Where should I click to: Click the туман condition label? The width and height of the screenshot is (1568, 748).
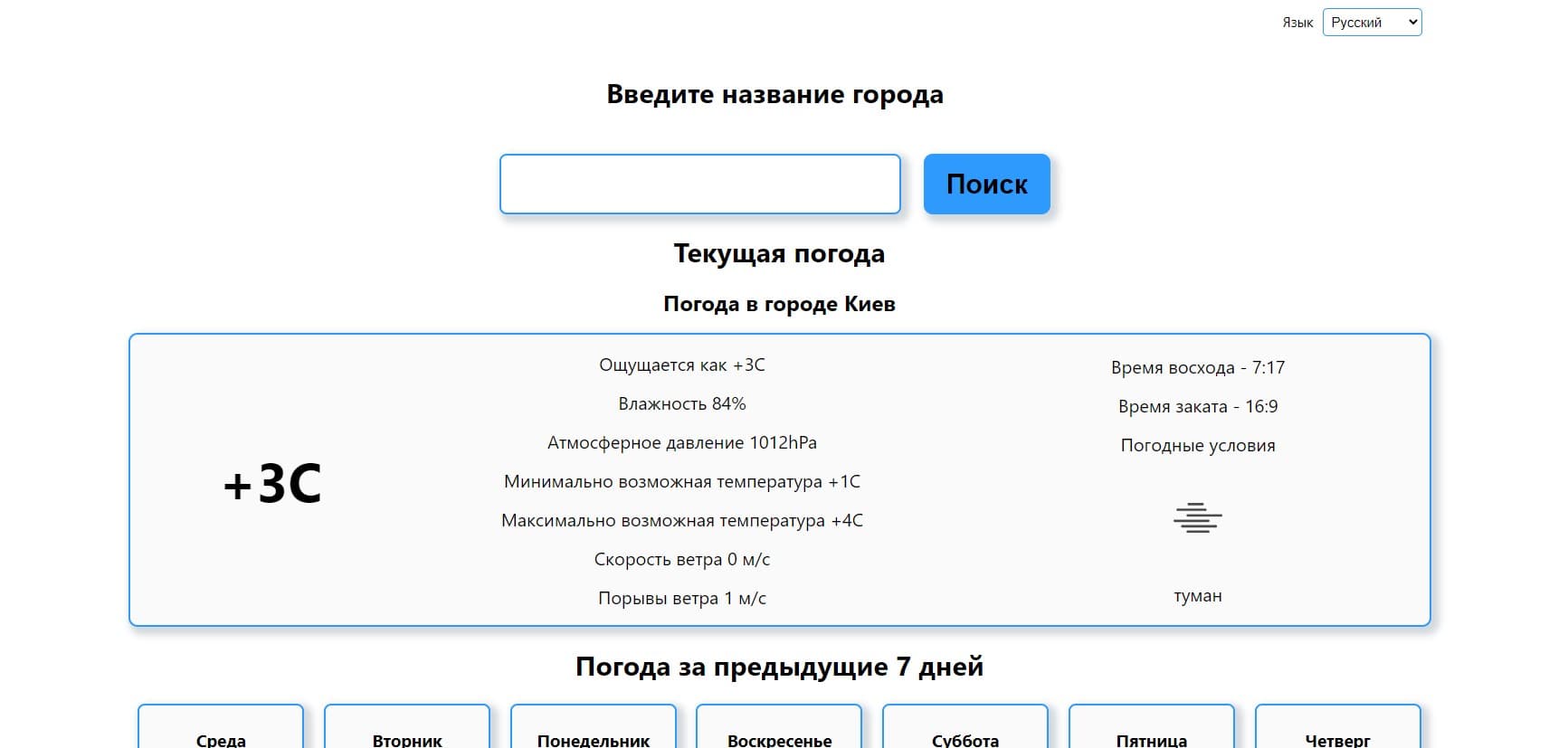pyautogui.click(x=1198, y=596)
